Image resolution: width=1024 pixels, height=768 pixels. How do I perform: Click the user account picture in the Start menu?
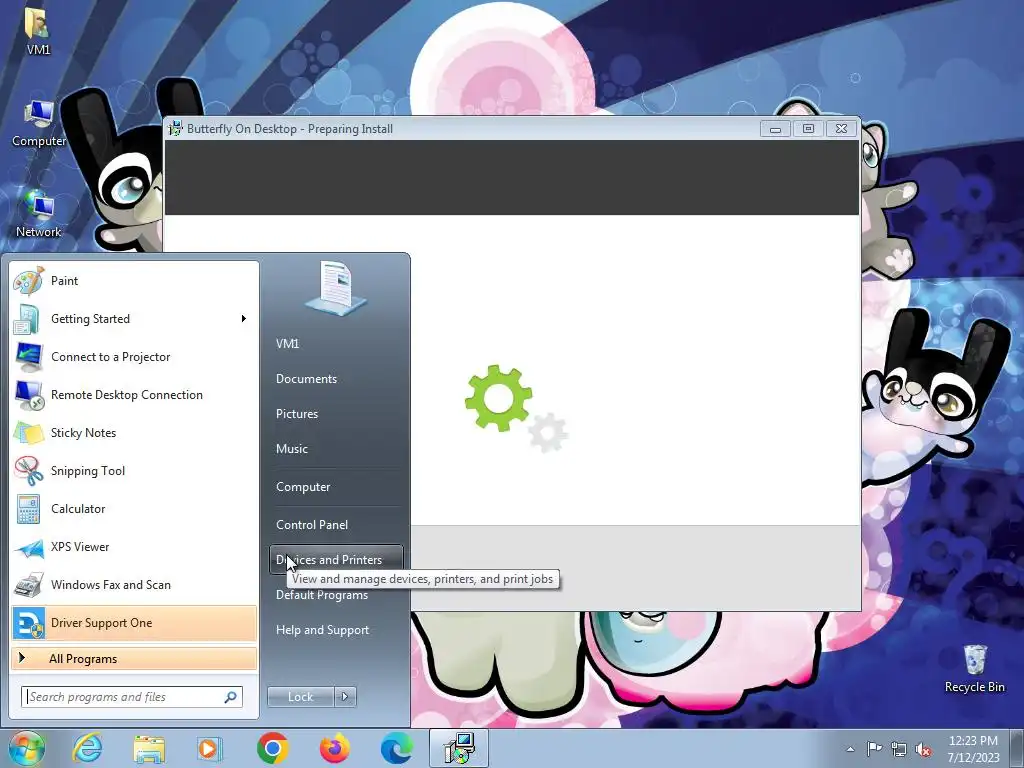[x=336, y=288]
